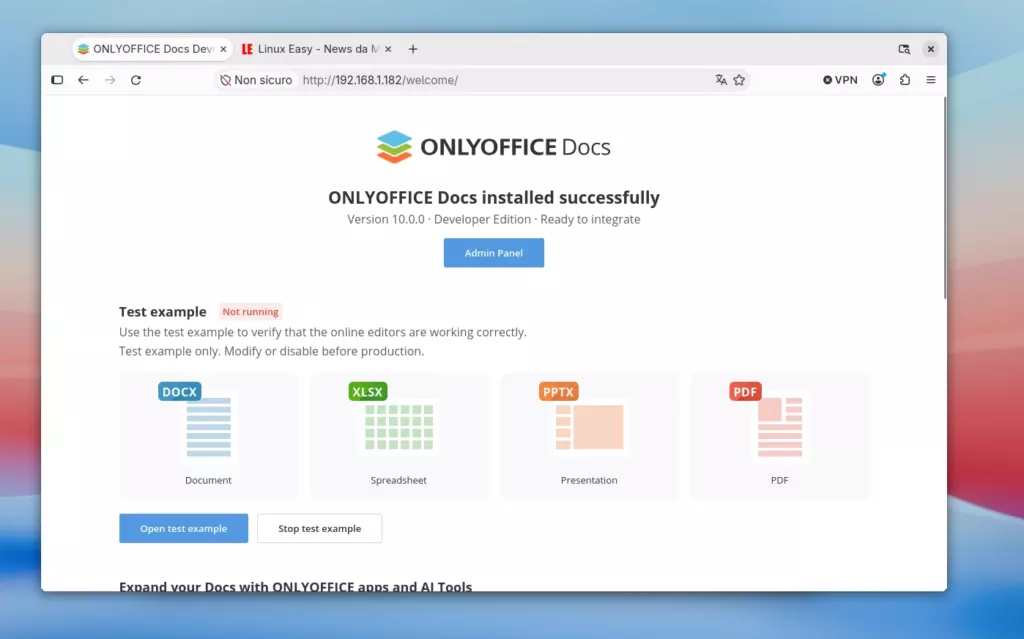Click the ONLYOFFICE tab favicon
Screen dimensions: 1024x639
83,49
